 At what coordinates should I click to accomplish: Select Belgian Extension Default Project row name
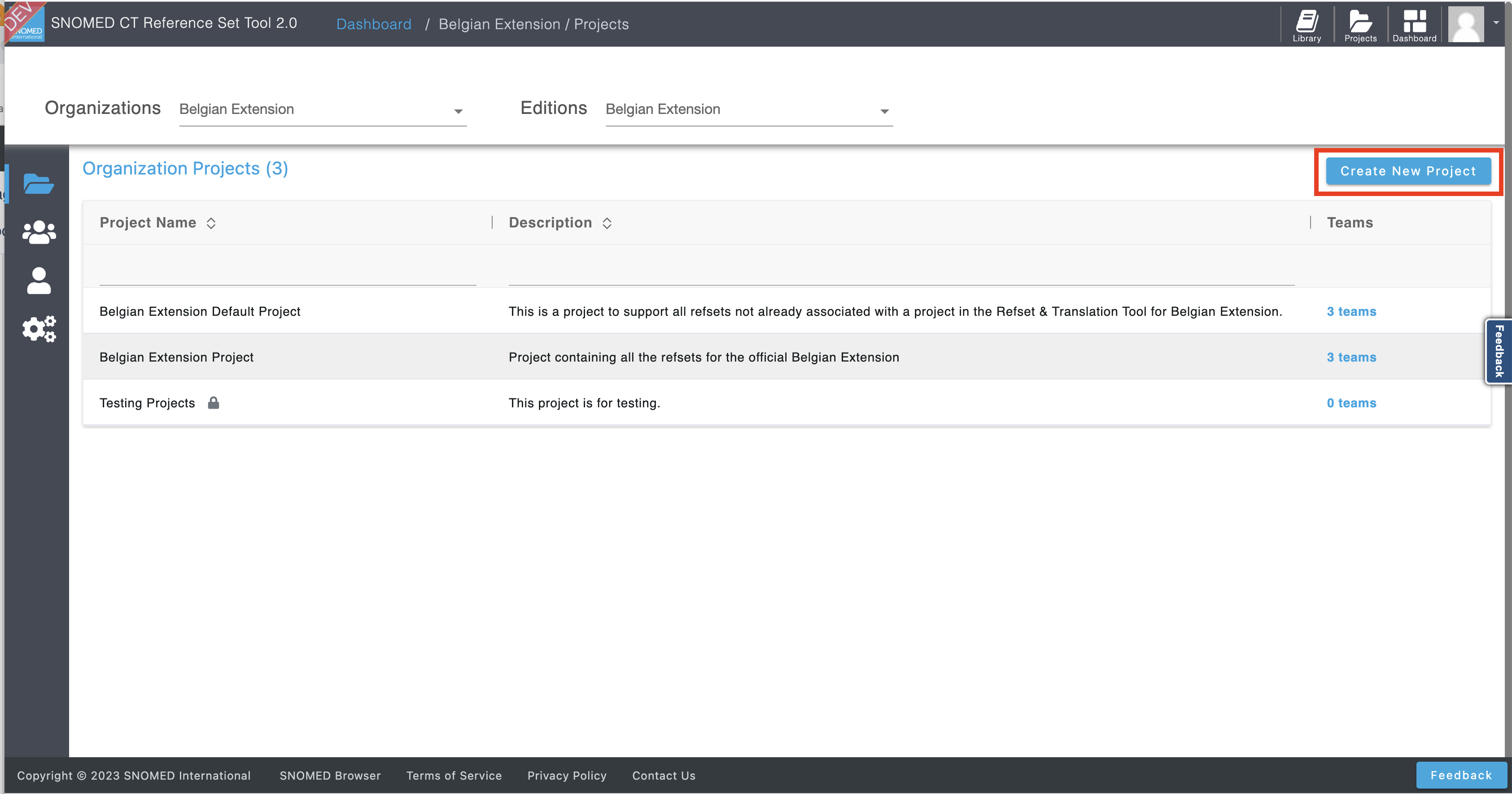(x=200, y=312)
